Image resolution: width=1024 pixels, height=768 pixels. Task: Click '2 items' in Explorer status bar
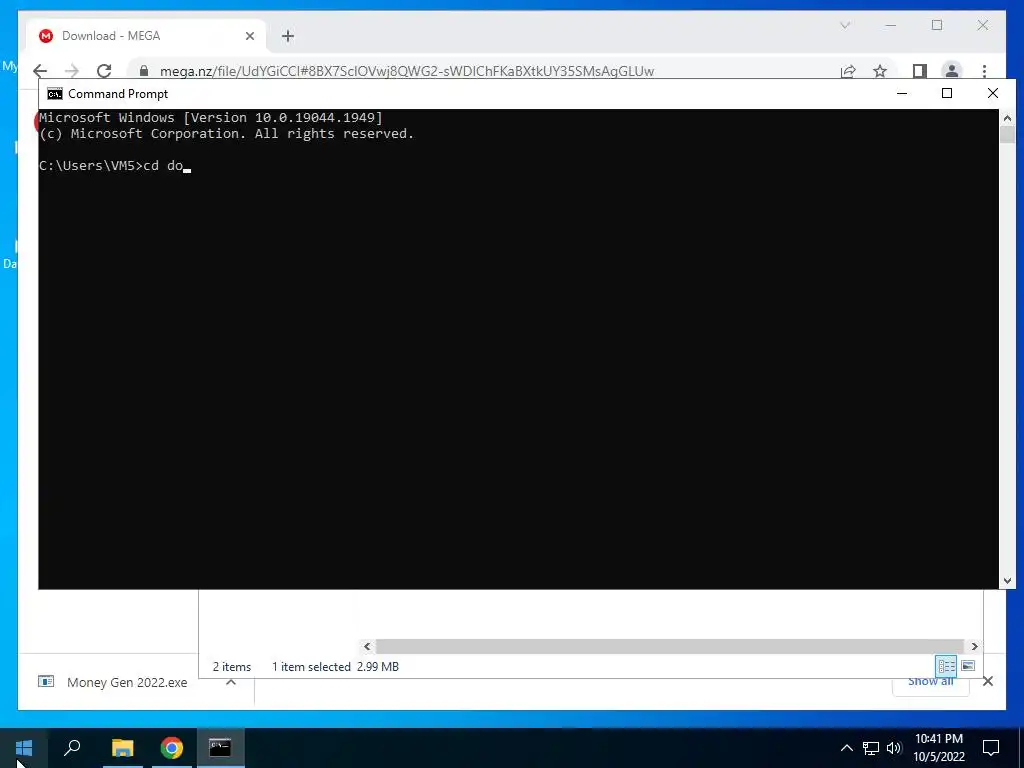[x=232, y=667]
